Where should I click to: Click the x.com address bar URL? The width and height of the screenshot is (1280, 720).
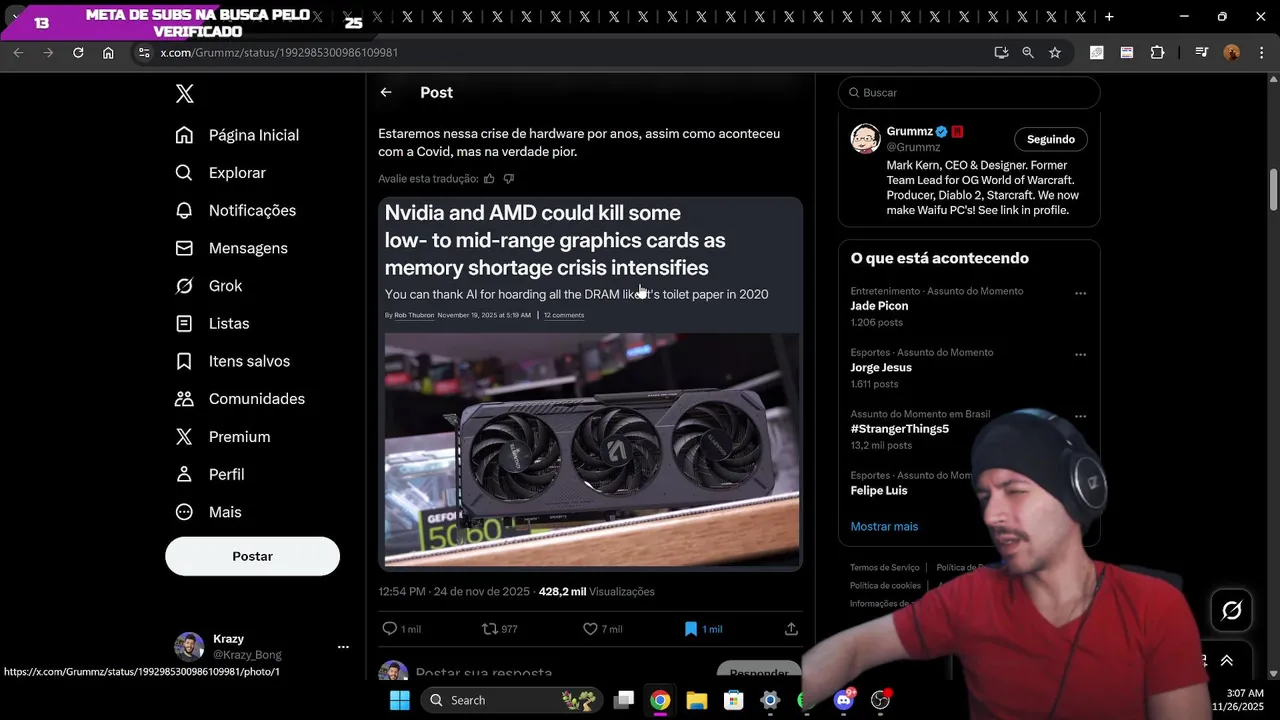(x=279, y=53)
